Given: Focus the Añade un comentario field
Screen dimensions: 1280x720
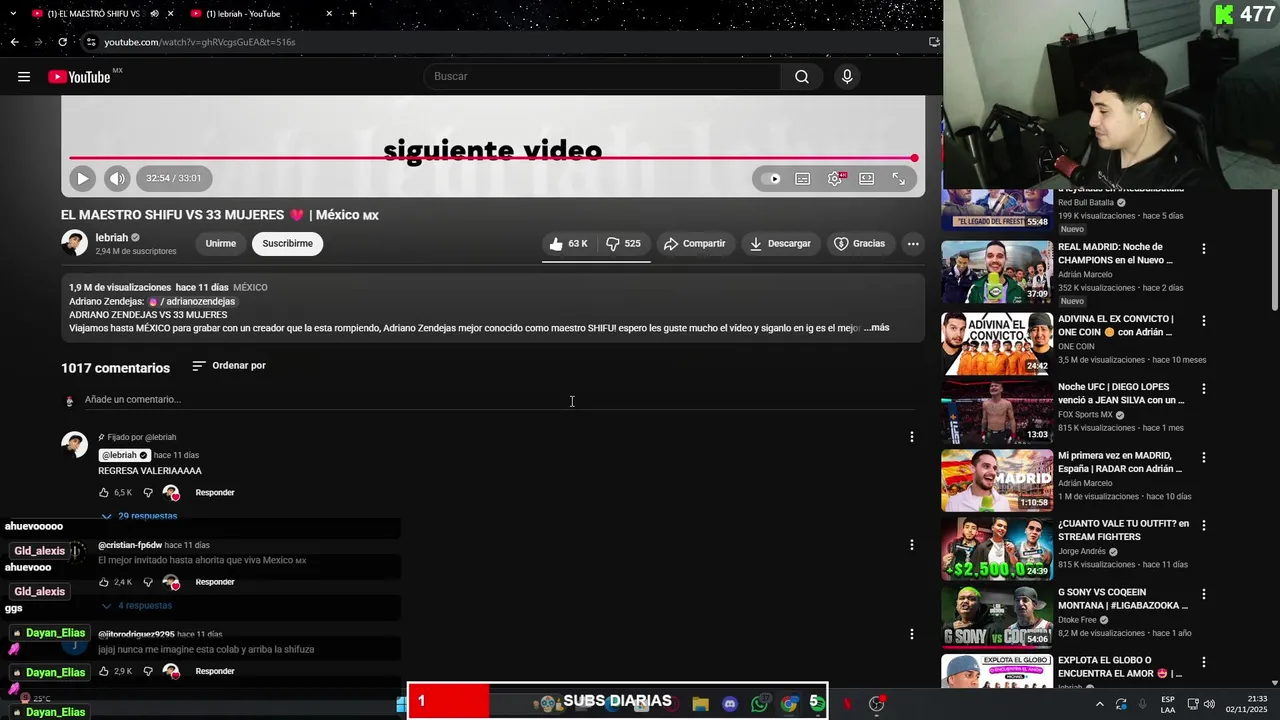Looking at the screenshot, I should (x=499, y=399).
